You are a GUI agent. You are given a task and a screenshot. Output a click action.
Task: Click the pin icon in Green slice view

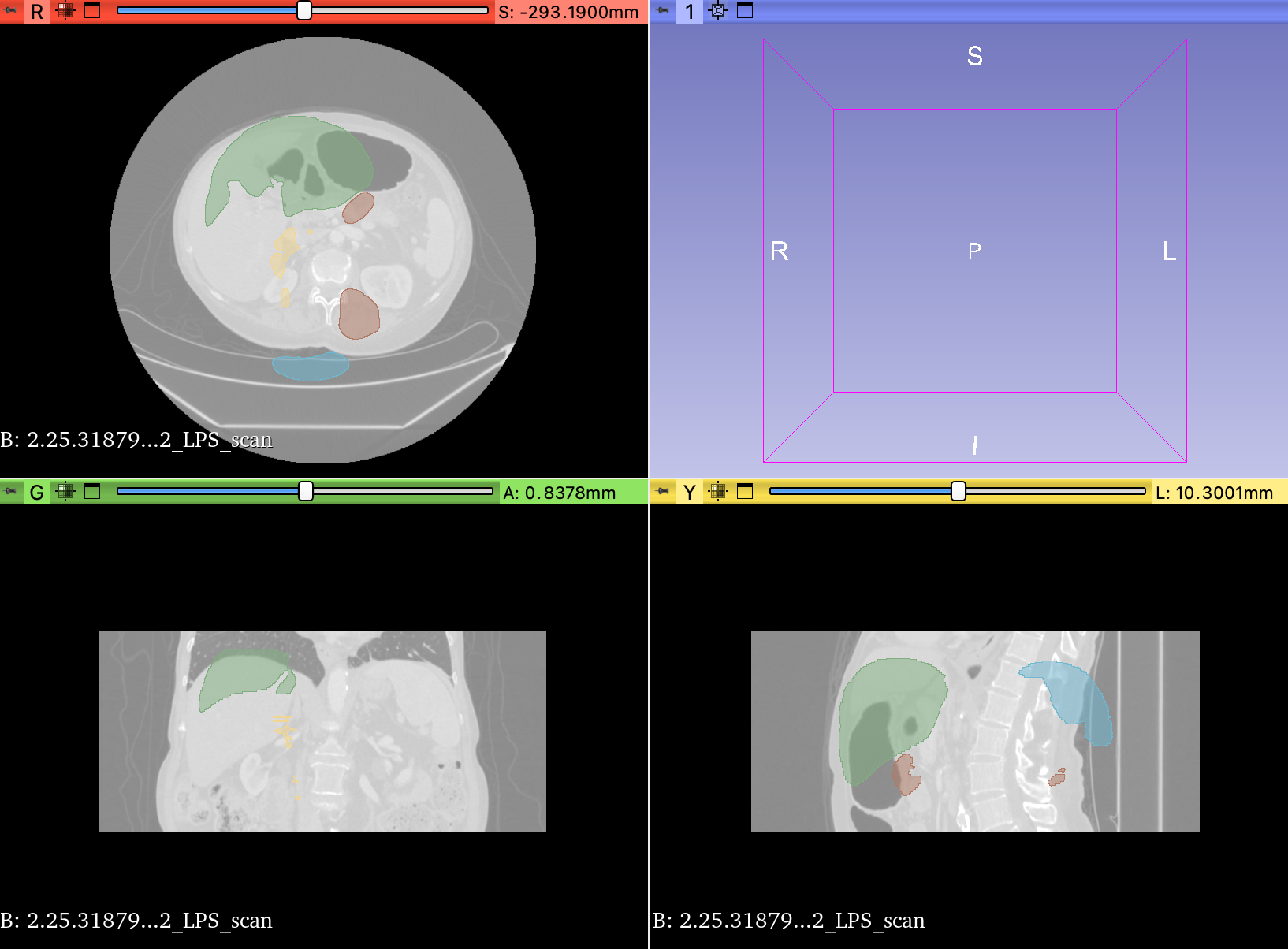pos(11,492)
